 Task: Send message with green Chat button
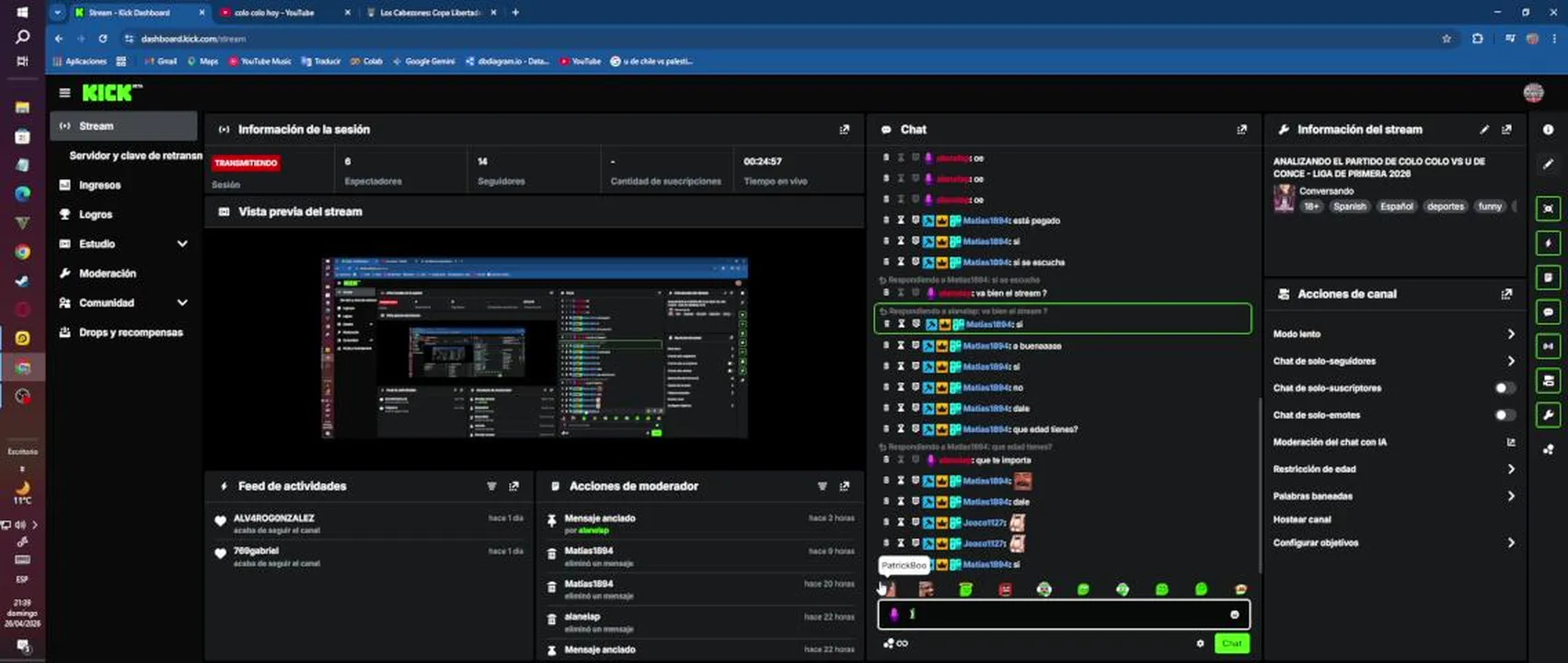[x=1231, y=644]
